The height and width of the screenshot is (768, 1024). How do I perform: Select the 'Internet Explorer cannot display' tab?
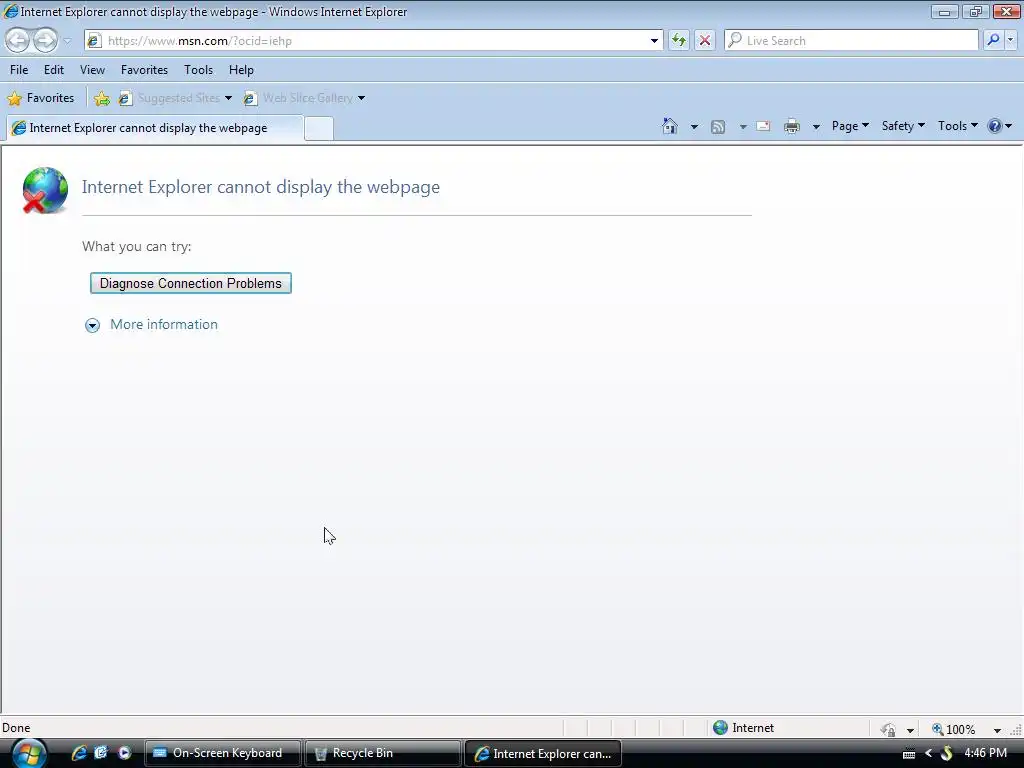tap(155, 128)
